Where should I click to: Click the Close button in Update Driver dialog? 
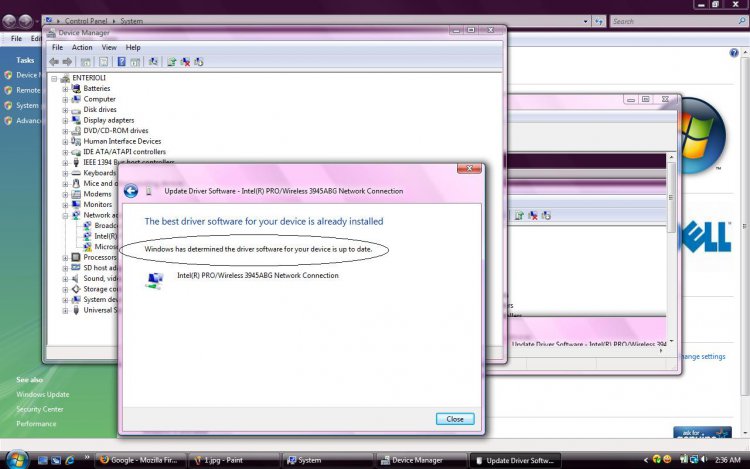[455, 419]
